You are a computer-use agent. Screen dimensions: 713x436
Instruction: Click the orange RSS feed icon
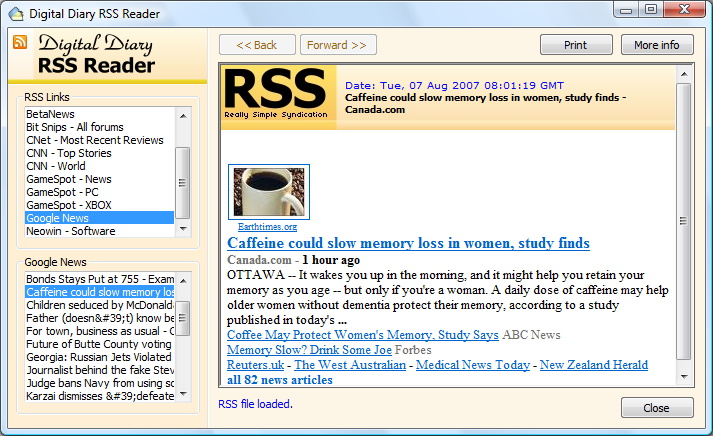pyautogui.click(x=20, y=42)
